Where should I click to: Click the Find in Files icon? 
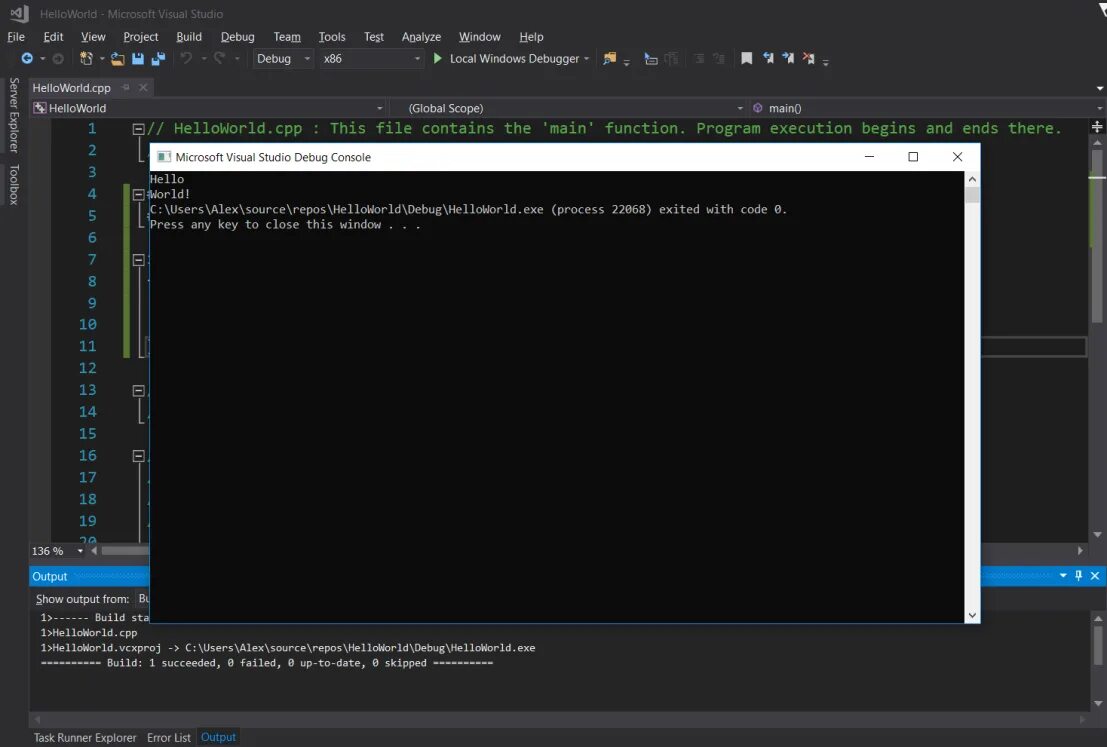pos(609,59)
